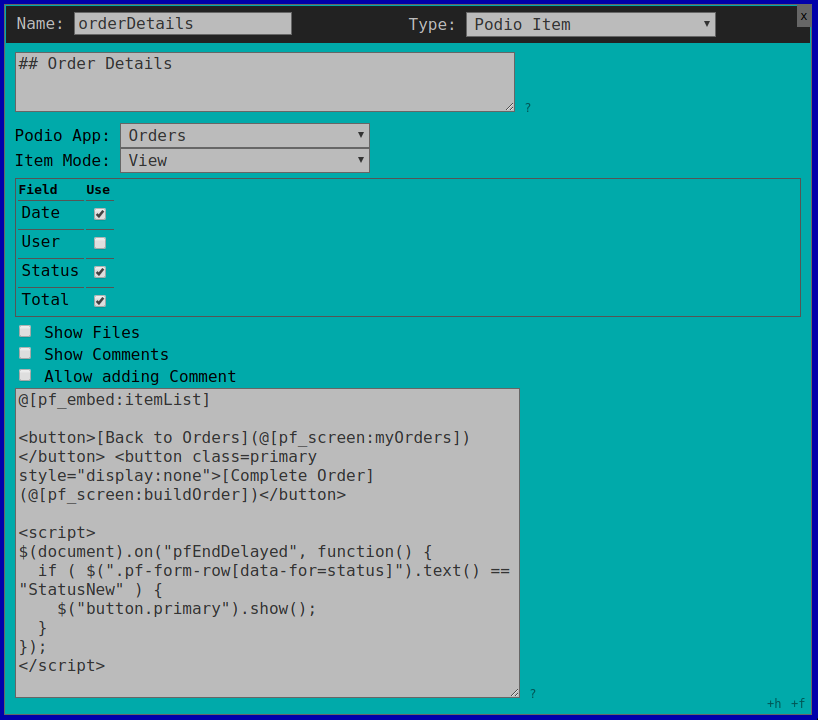Click the header text area with ## Order Details
The height and width of the screenshot is (720, 818).
click(265, 82)
